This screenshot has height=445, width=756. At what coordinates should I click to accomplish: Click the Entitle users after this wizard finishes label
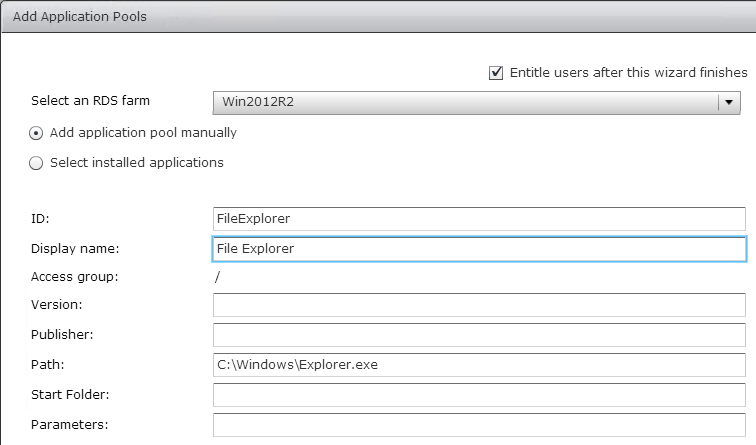628,73
